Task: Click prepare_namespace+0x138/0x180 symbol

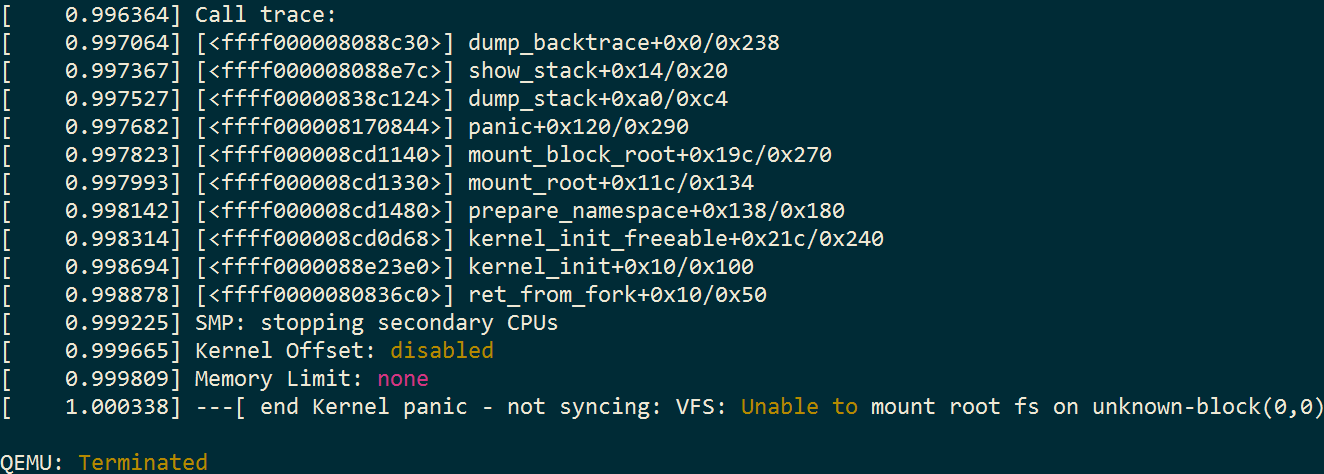Action: [656, 211]
